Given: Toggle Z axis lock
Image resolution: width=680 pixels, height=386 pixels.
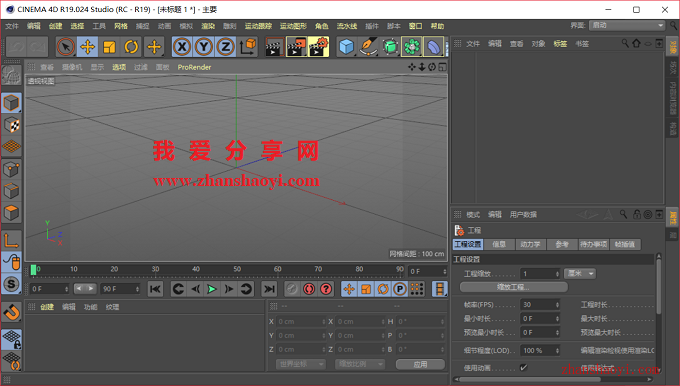Looking at the screenshot, I should coord(226,47).
